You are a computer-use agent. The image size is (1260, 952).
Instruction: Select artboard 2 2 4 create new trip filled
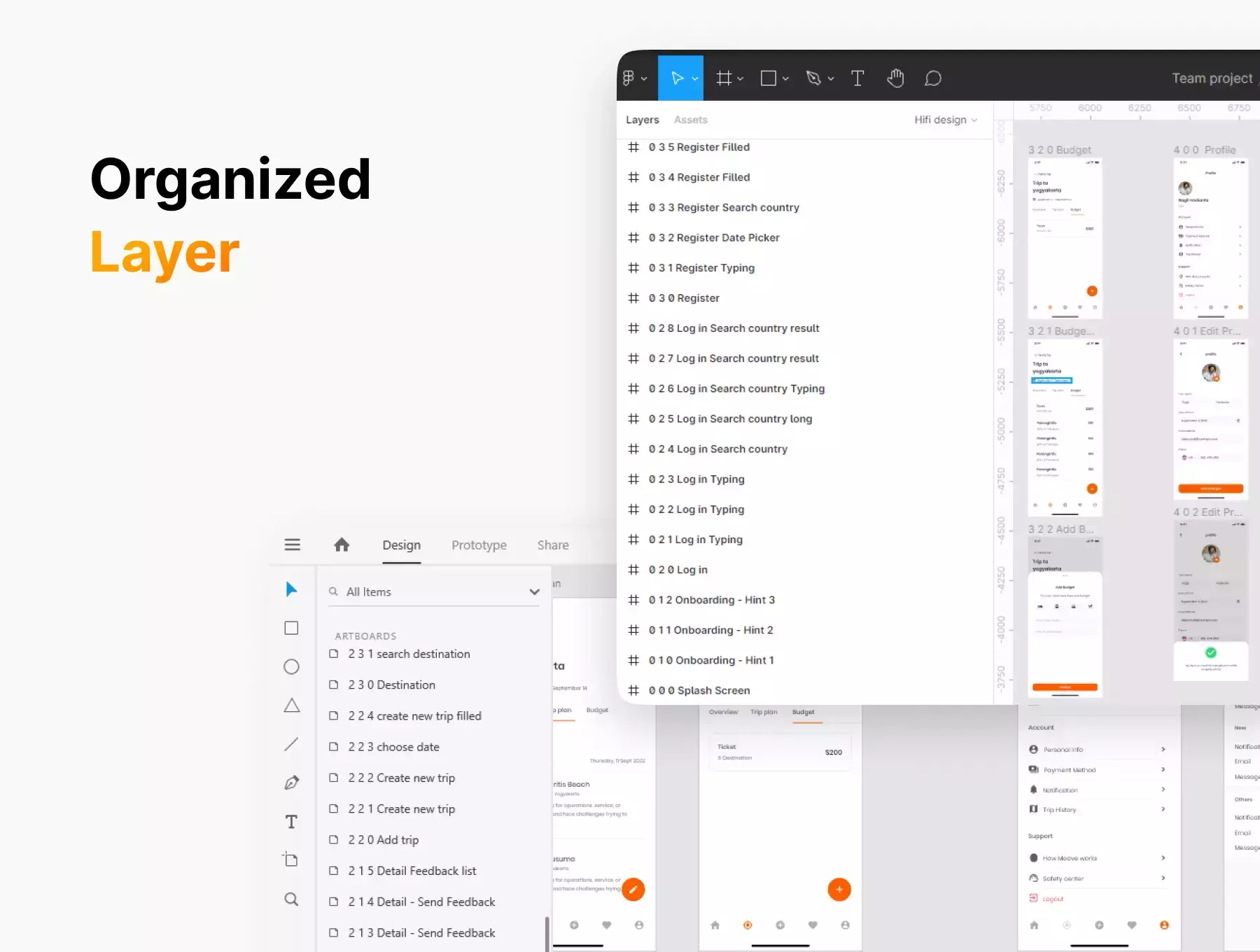(434, 716)
